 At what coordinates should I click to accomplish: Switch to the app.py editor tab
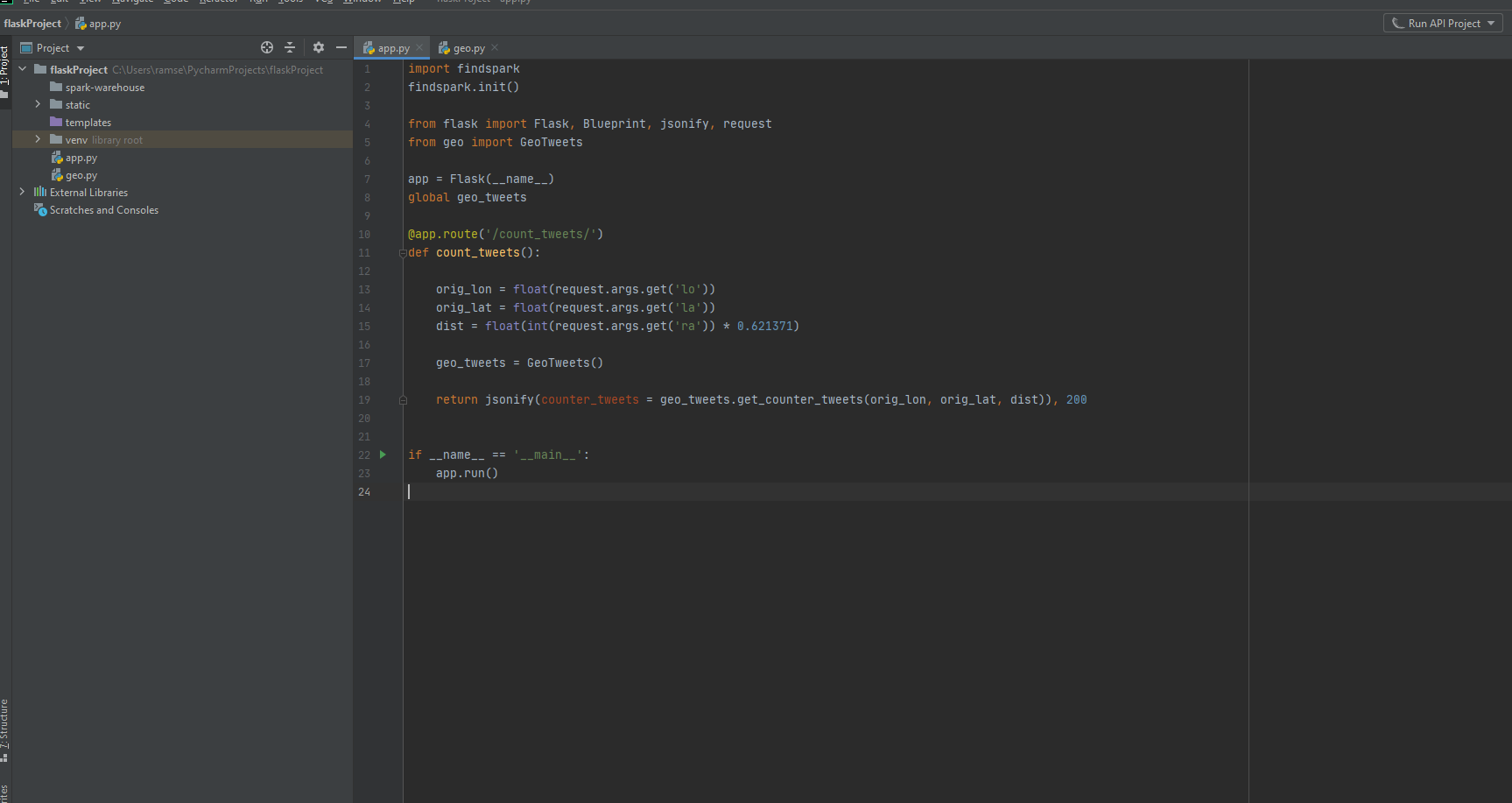(x=390, y=48)
